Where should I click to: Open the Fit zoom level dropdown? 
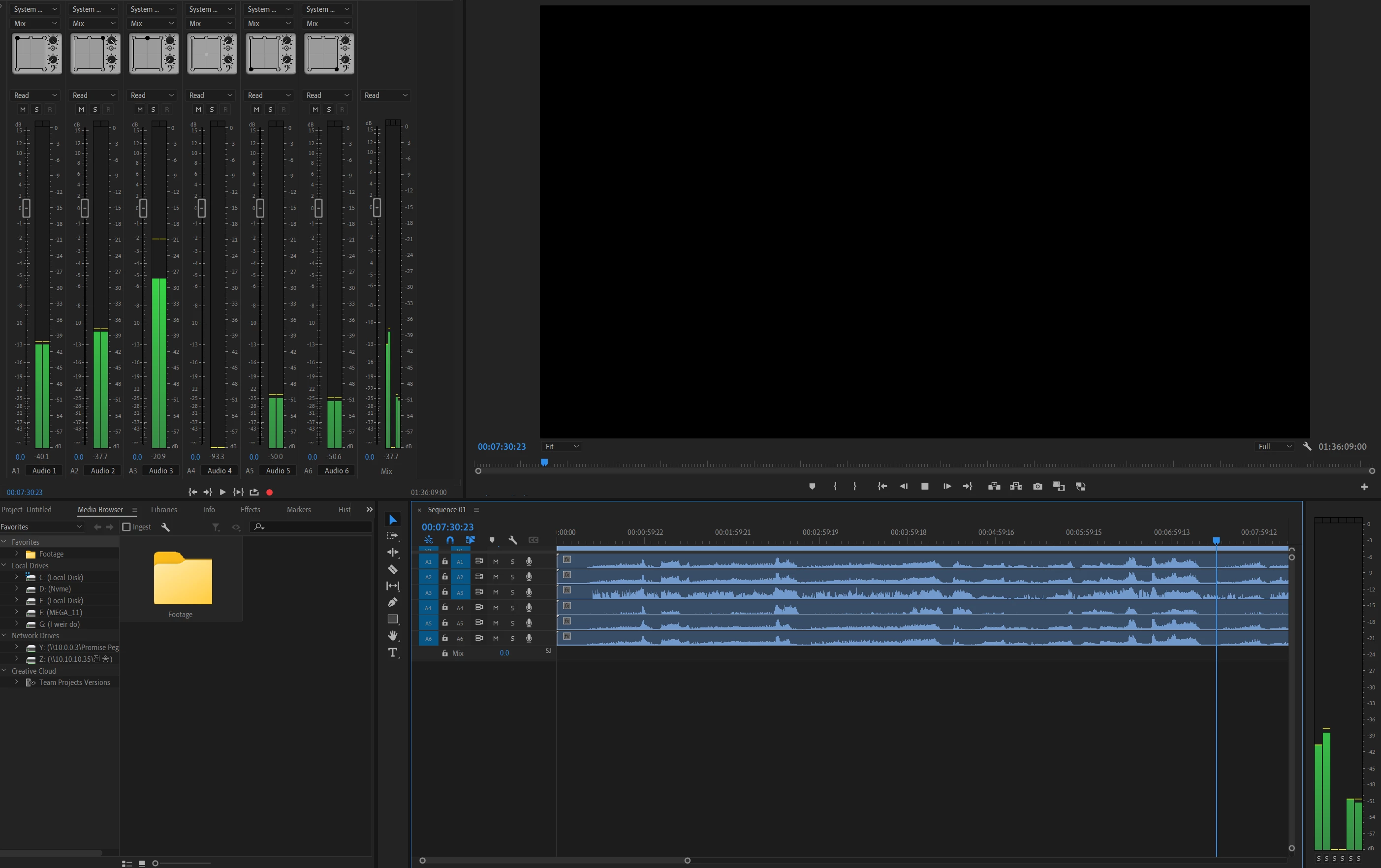[562, 446]
